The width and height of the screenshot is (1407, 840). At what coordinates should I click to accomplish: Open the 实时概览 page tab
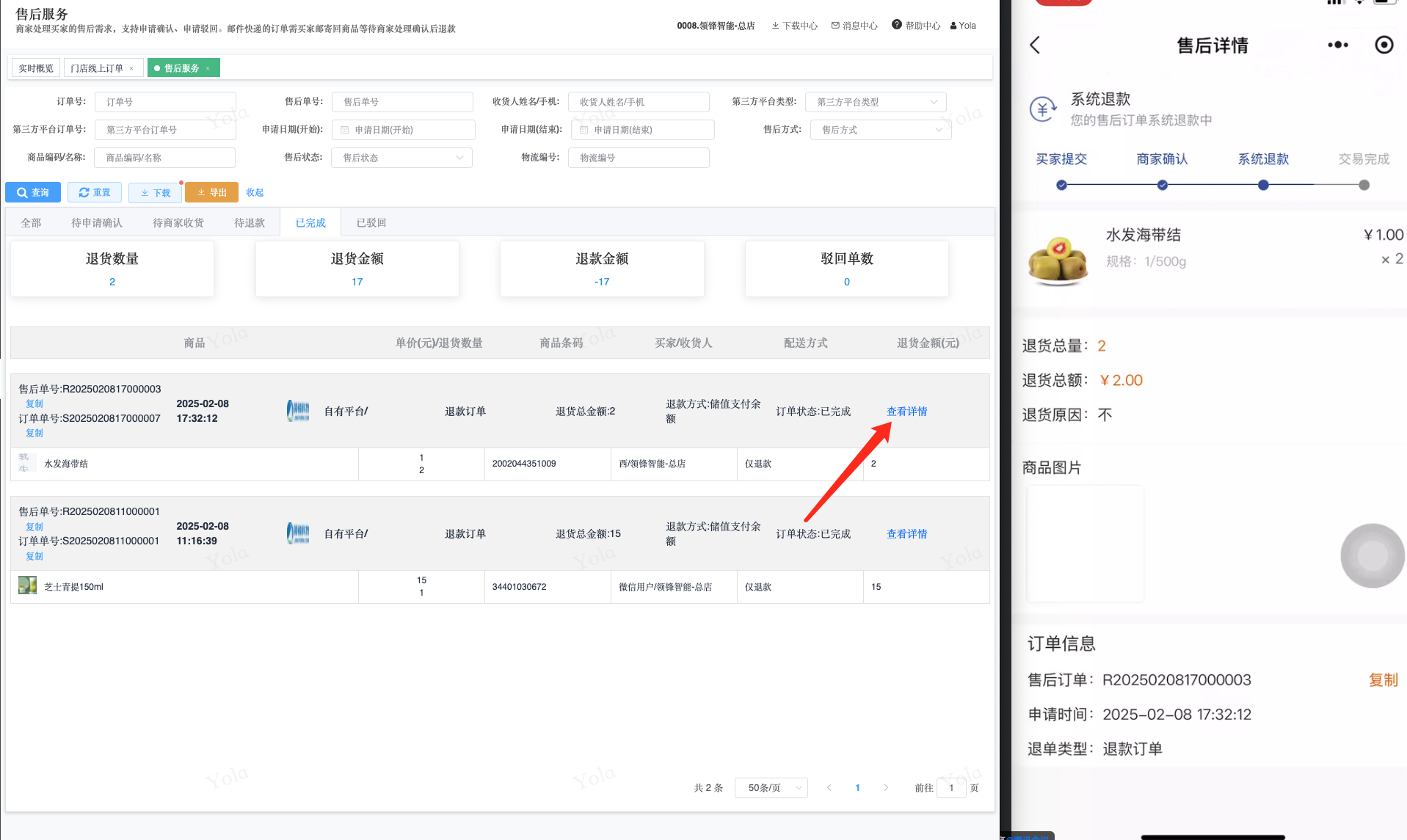(x=36, y=68)
